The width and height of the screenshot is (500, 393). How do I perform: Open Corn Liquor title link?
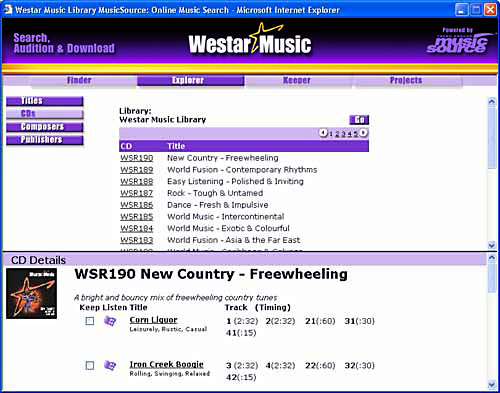pos(153,320)
